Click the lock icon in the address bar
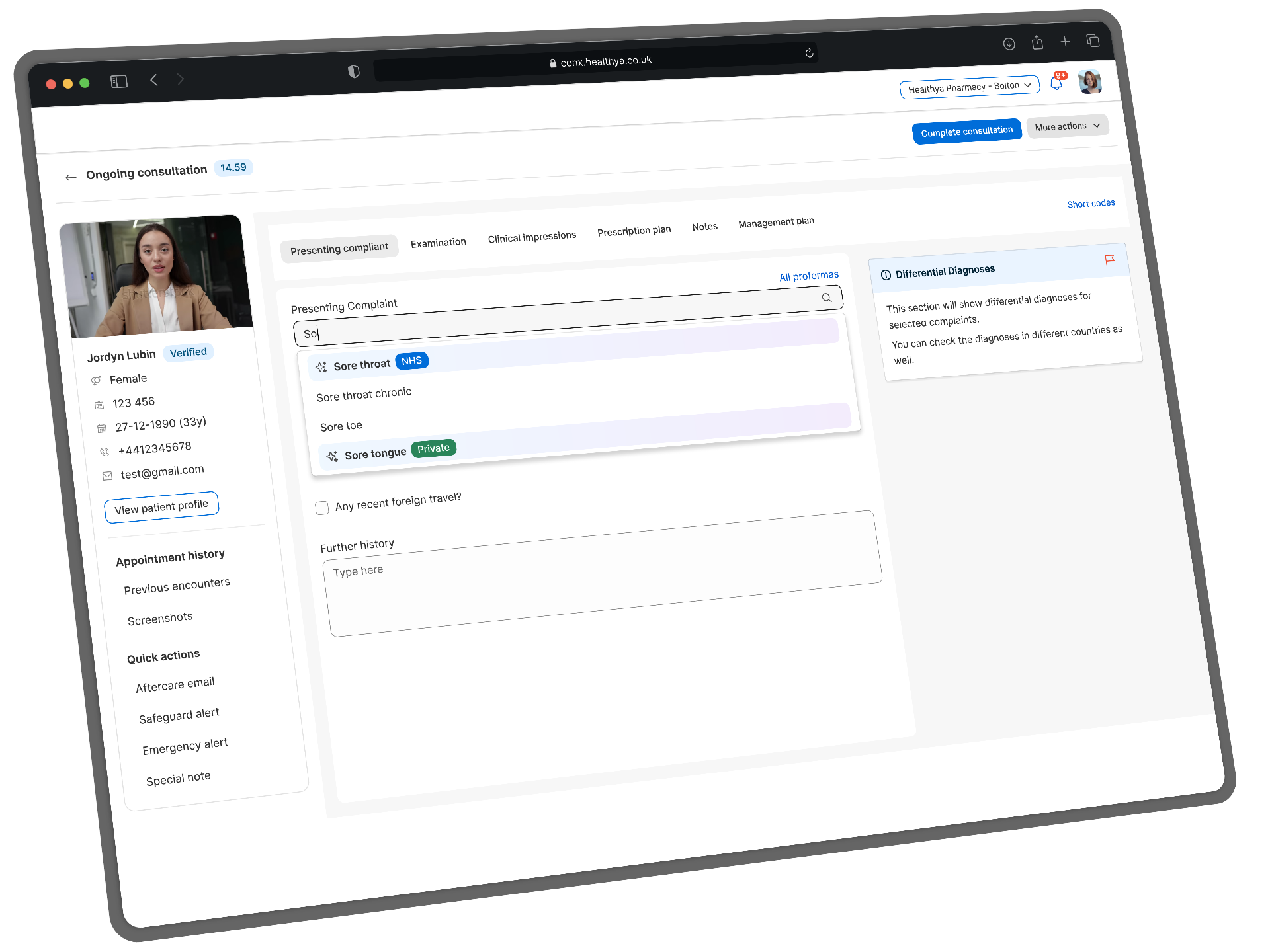1270x952 pixels. (x=553, y=63)
